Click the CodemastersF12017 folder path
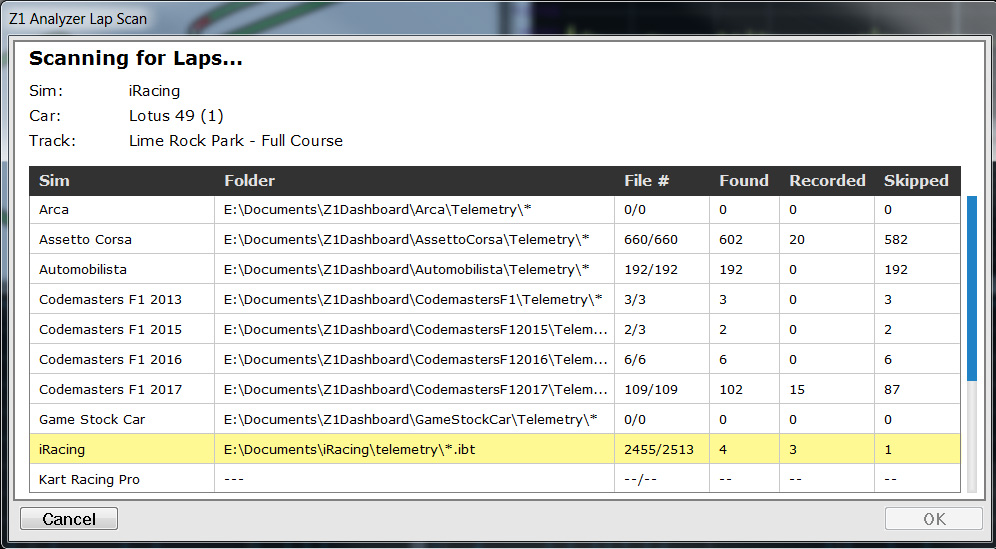996x549 pixels. [x=415, y=389]
